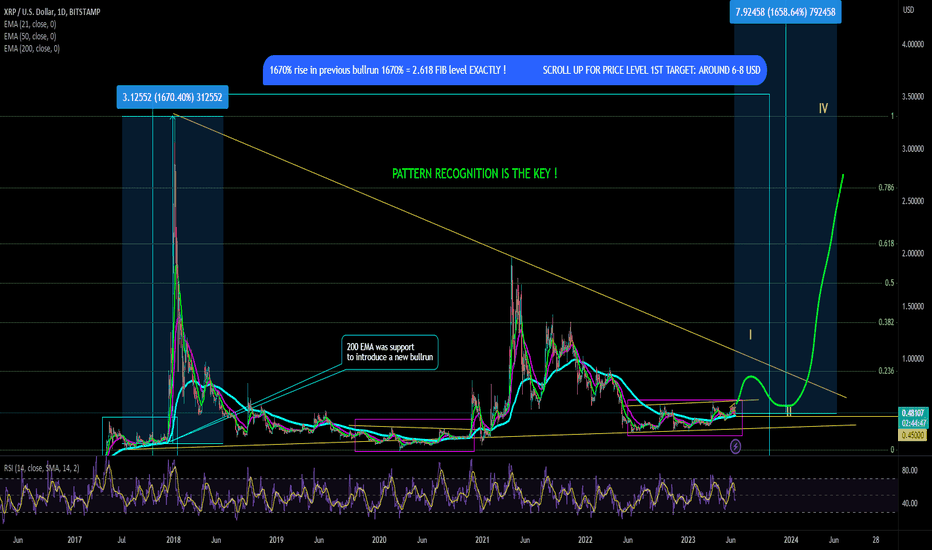The width and height of the screenshot is (932, 550).
Task: Click the purple lightning bolt event icon
Action: (735, 446)
